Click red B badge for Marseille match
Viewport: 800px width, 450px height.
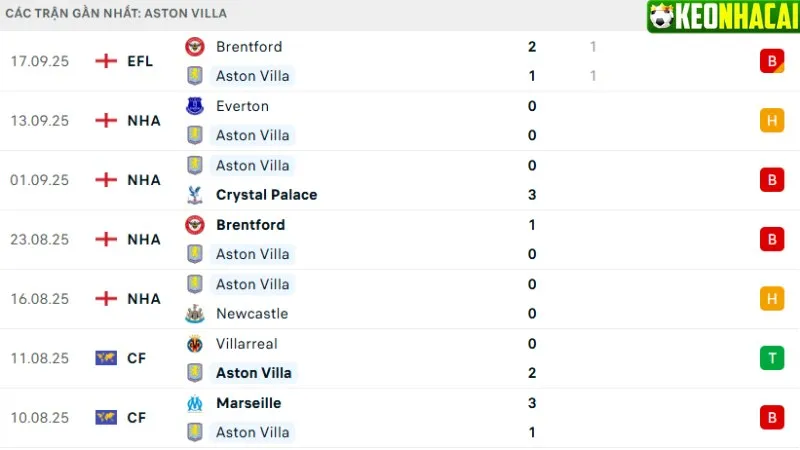pyautogui.click(x=772, y=417)
